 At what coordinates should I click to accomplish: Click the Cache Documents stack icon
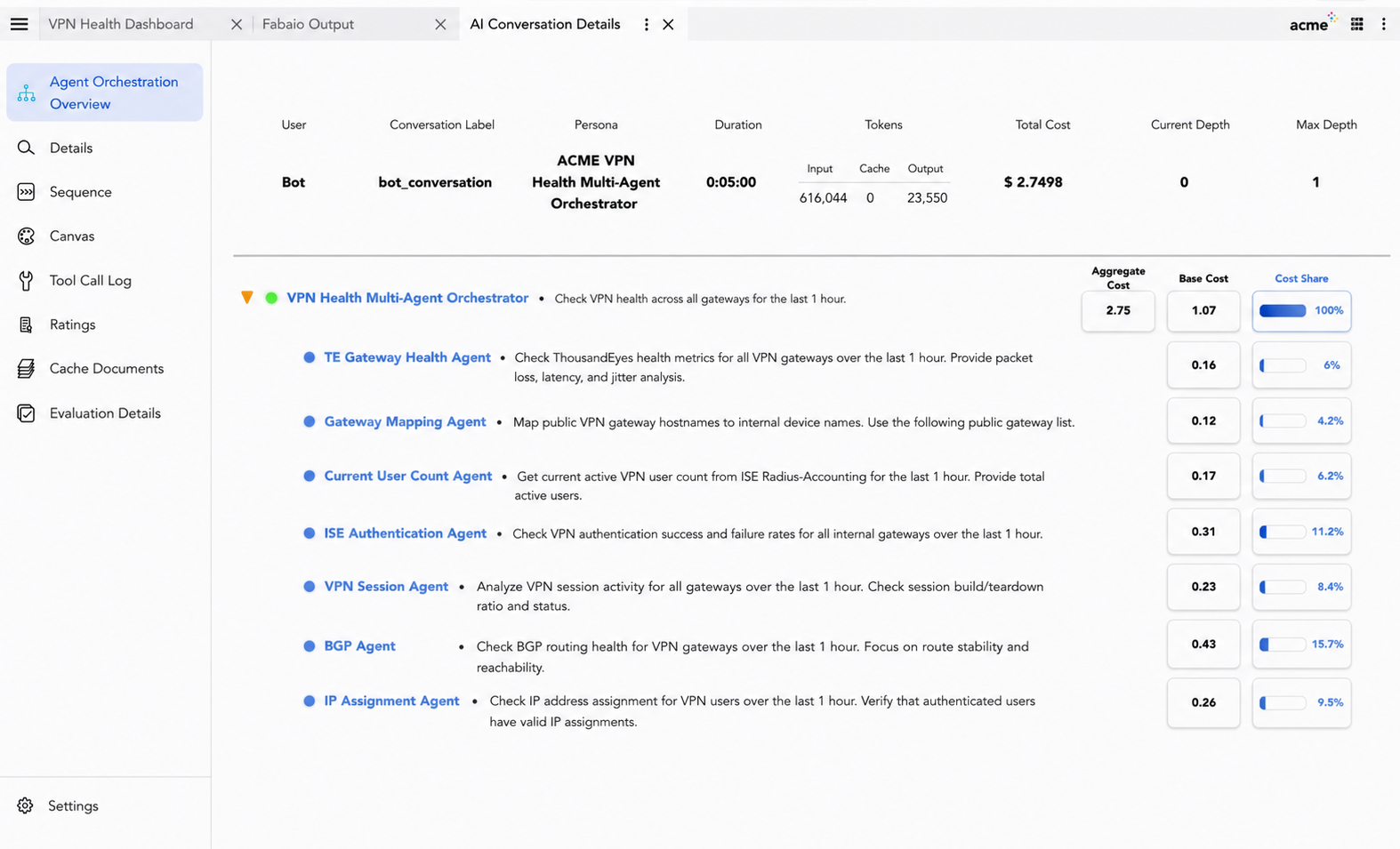(x=26, y=369)
